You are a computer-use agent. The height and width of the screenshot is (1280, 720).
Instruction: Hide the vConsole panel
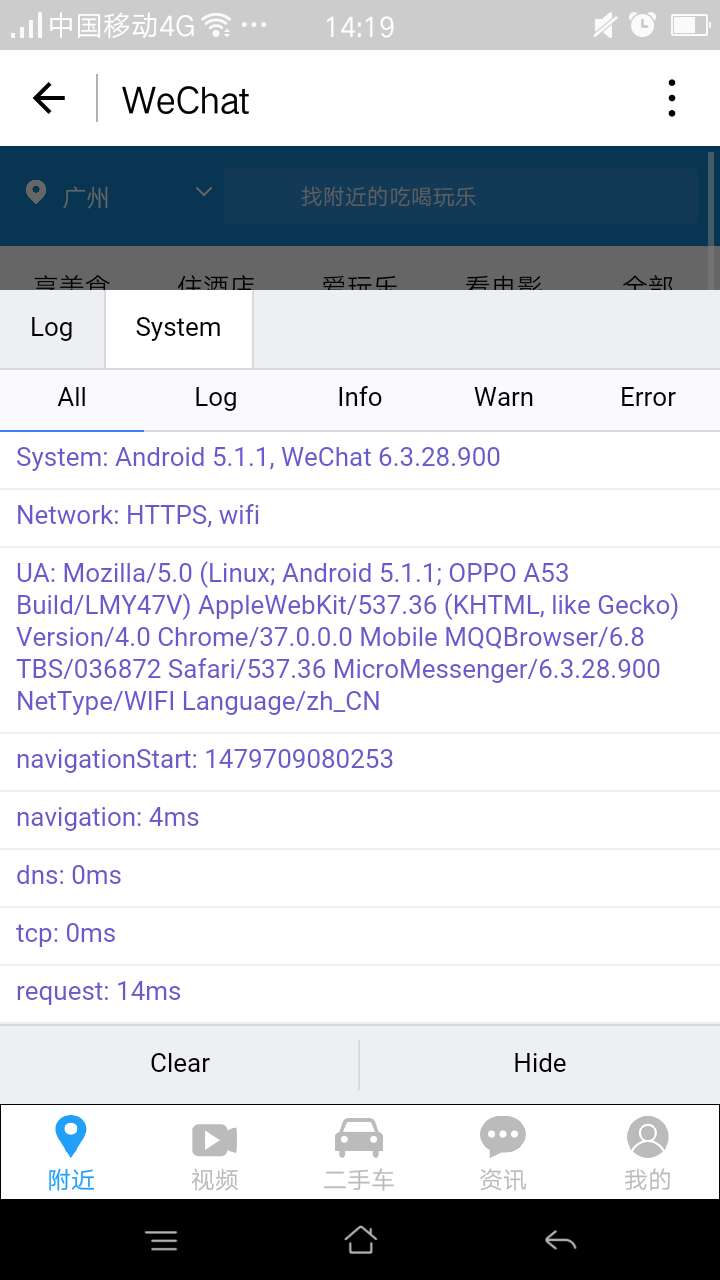540,1063
